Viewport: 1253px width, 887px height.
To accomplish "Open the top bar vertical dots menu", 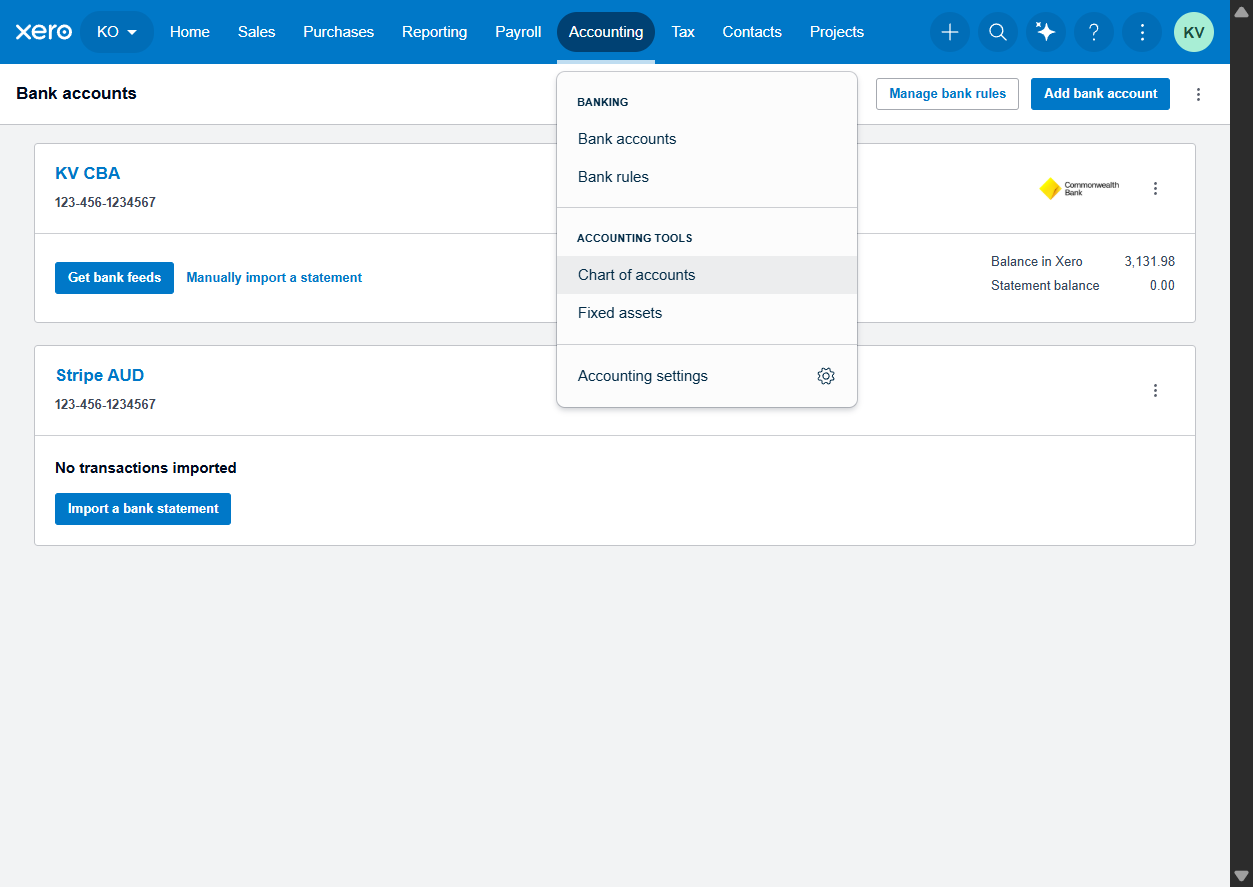I will pyautogui.click(x=1142, y=32).
